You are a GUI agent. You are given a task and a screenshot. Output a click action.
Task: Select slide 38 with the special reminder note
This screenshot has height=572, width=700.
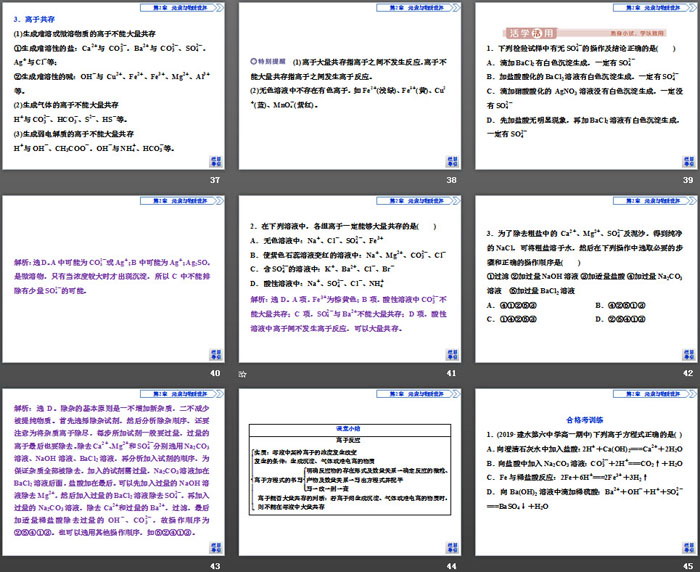pos(349,85)
